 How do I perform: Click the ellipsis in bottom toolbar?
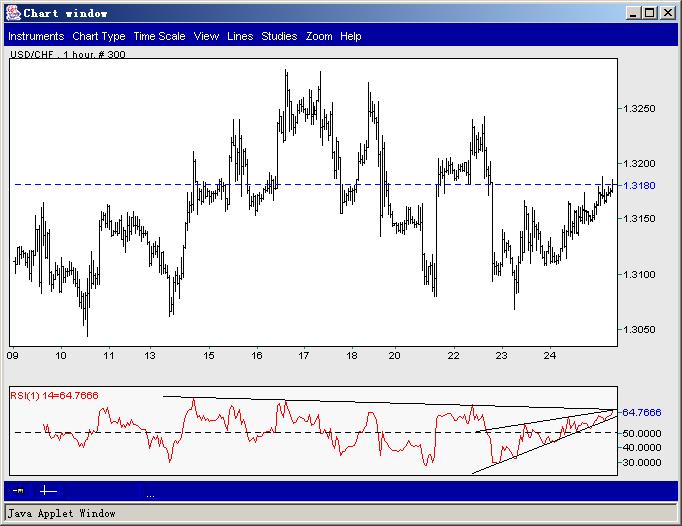(x=150, y=496)
